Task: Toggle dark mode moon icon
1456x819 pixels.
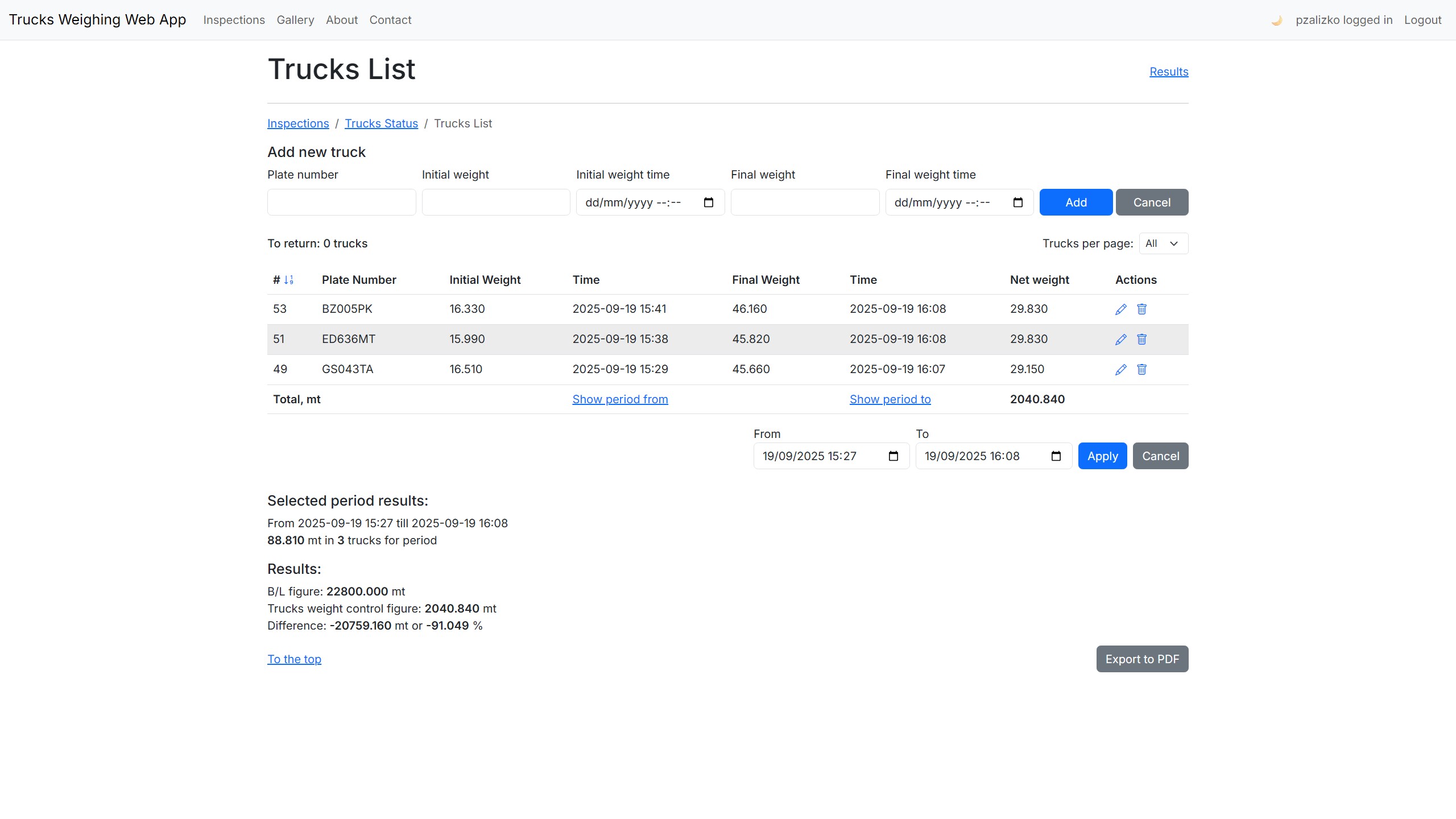Action: (x=1276, y=20)
